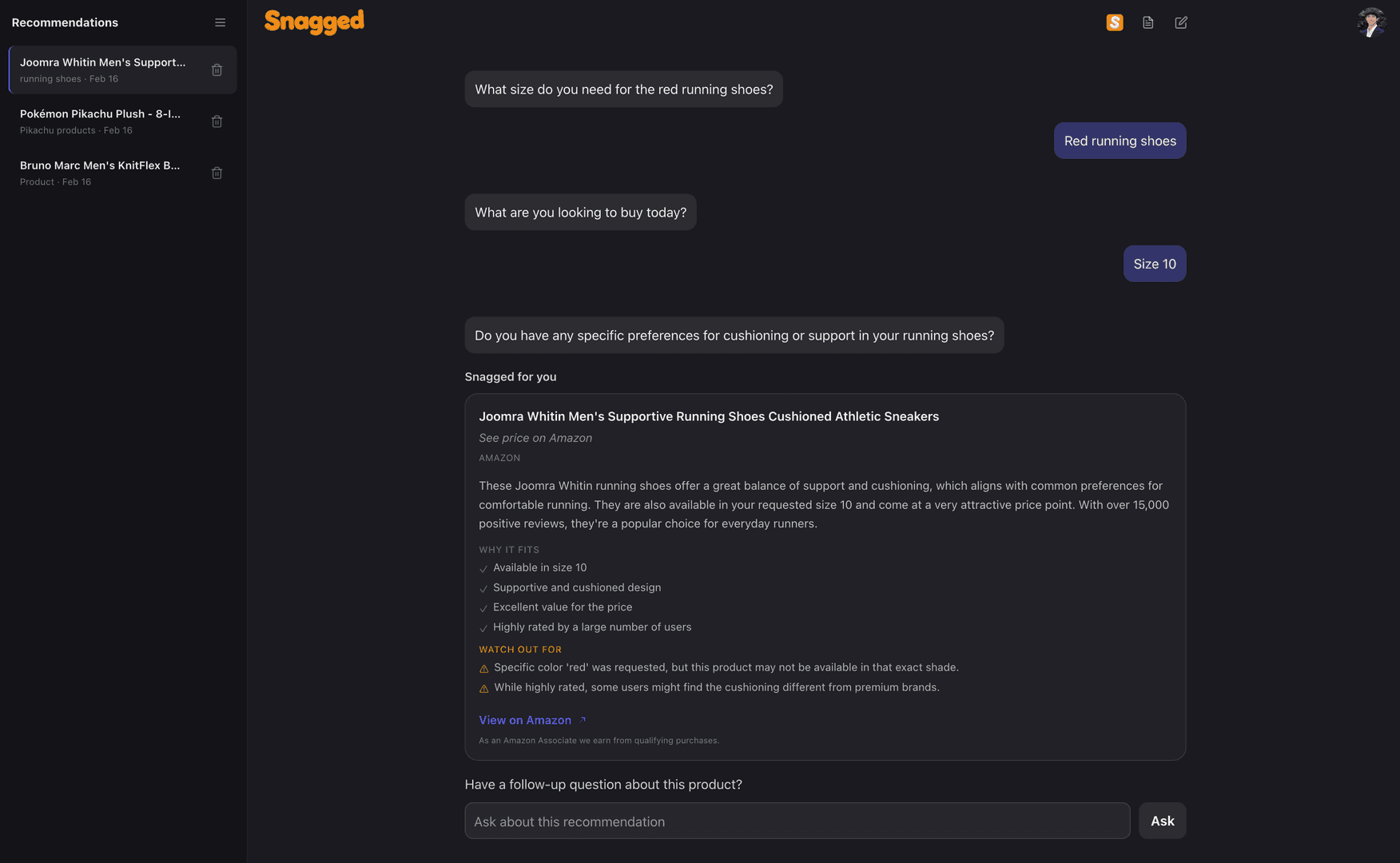
Task: Click the Ask about this recommendation field
Action: pos(797,821)
